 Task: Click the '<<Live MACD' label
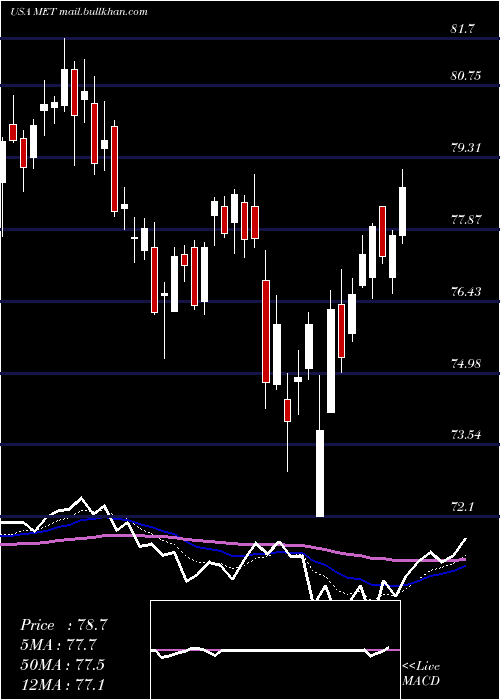click(421, 674)
